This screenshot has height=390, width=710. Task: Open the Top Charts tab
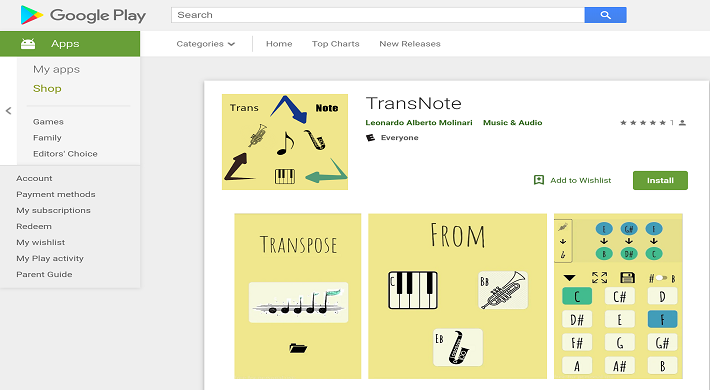pos(336,44)
